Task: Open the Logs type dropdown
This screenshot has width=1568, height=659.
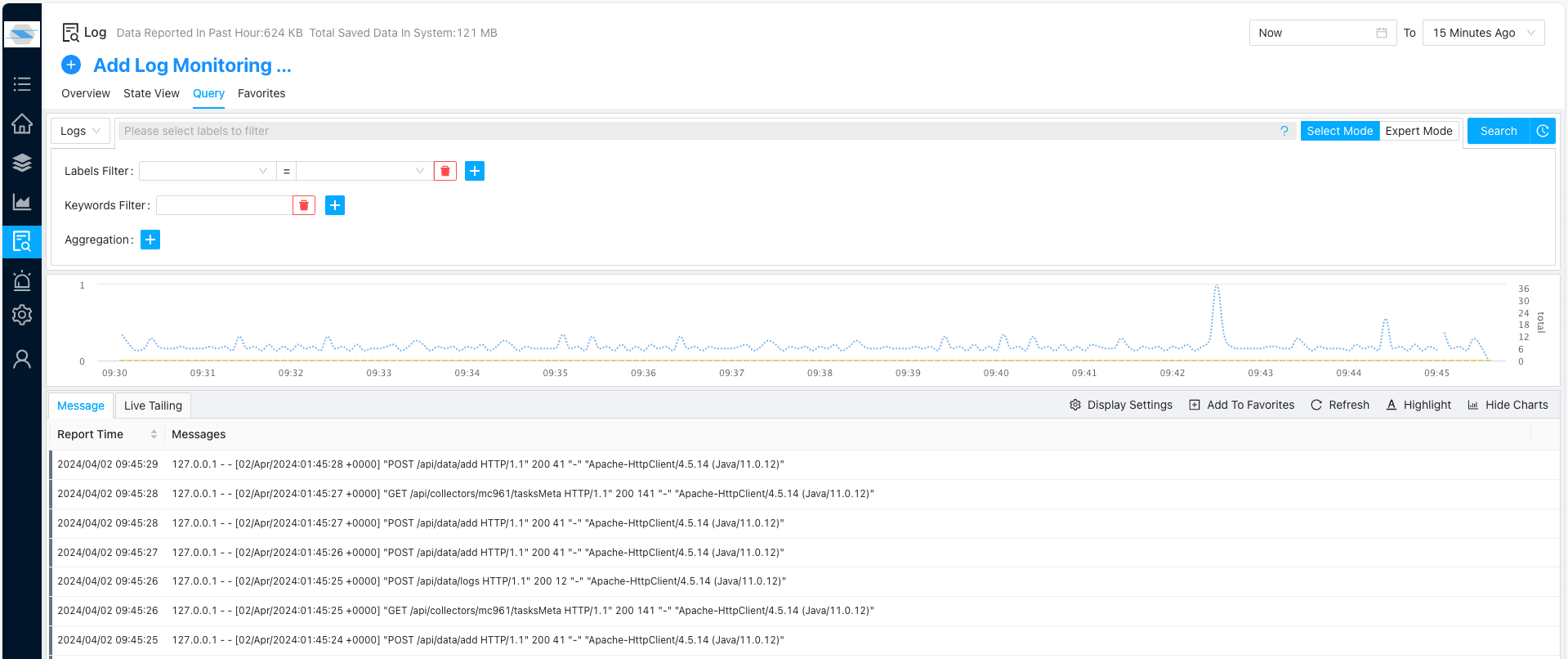Action: [x=80, y=131]
